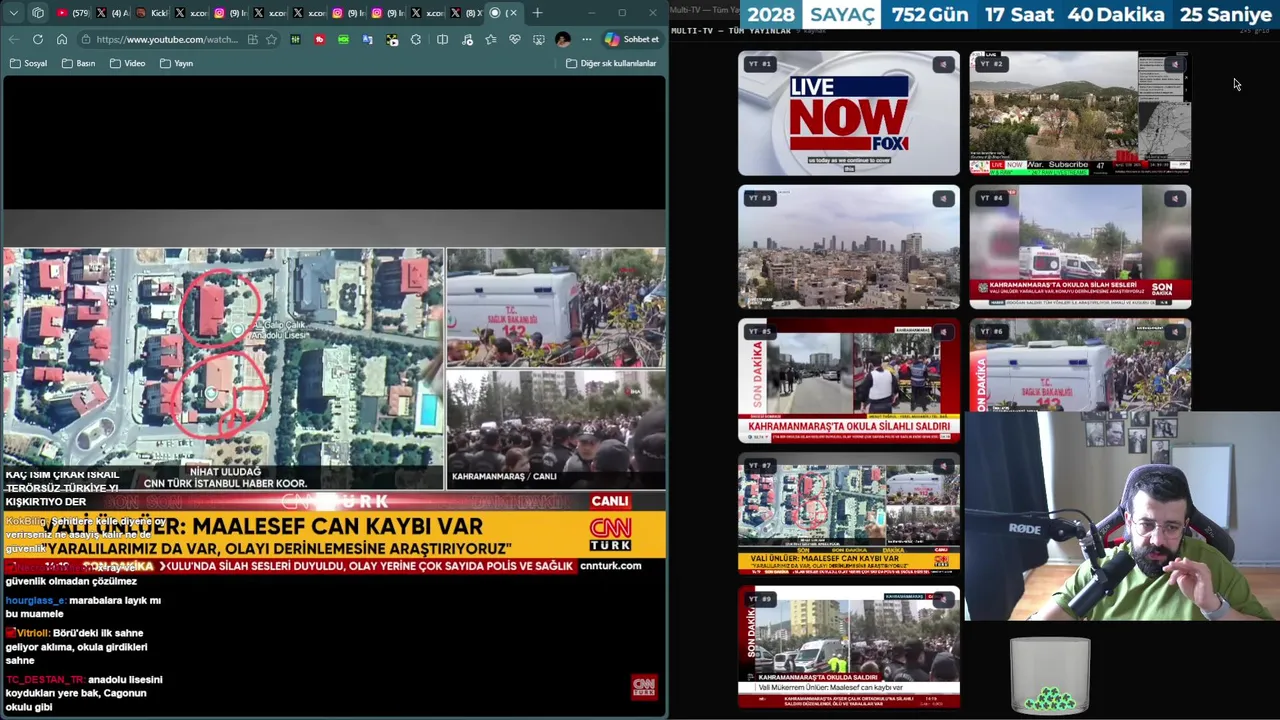Viewport: 1280px width, 720px height.
Task: Open Sohbet et Copilot chat
Action: coord(632,39)
